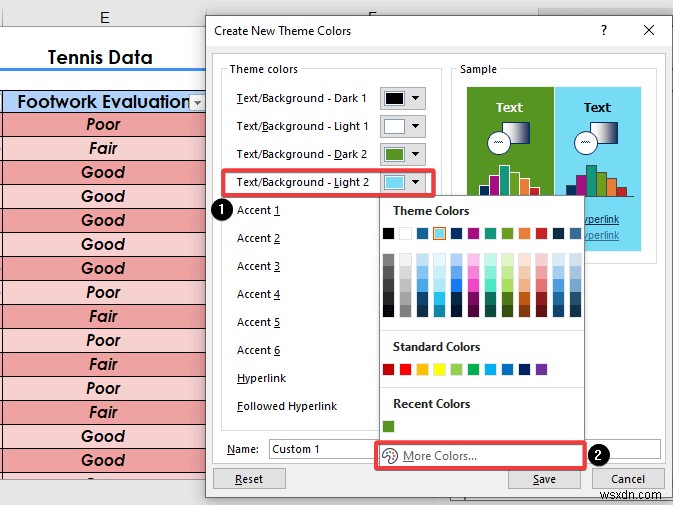This screenshot has height=505, width=673.
Task: Click the Dark 2 green color preview
Action: 394,154
